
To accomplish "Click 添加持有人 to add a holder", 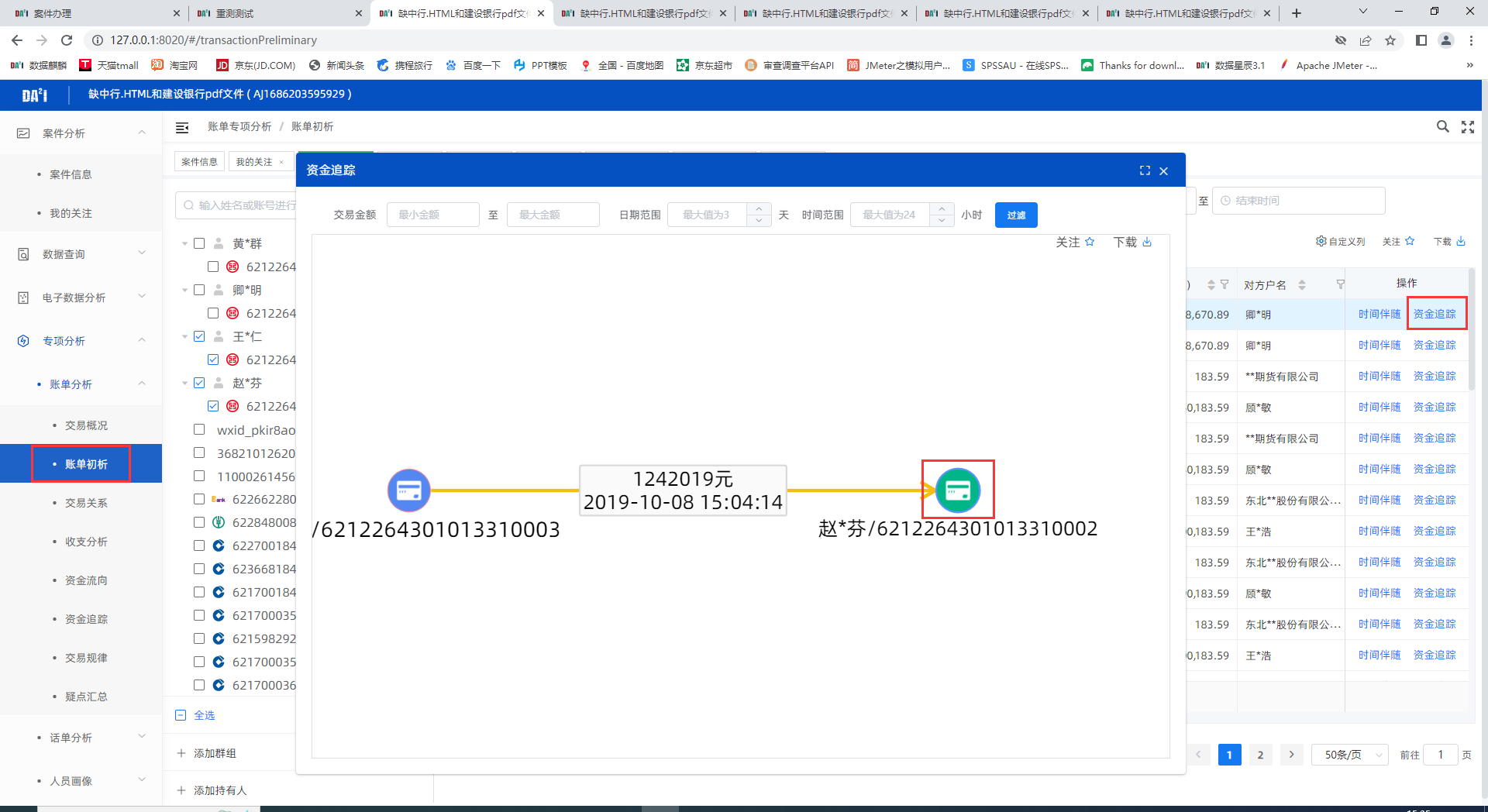I will click(x=212, y=790).
